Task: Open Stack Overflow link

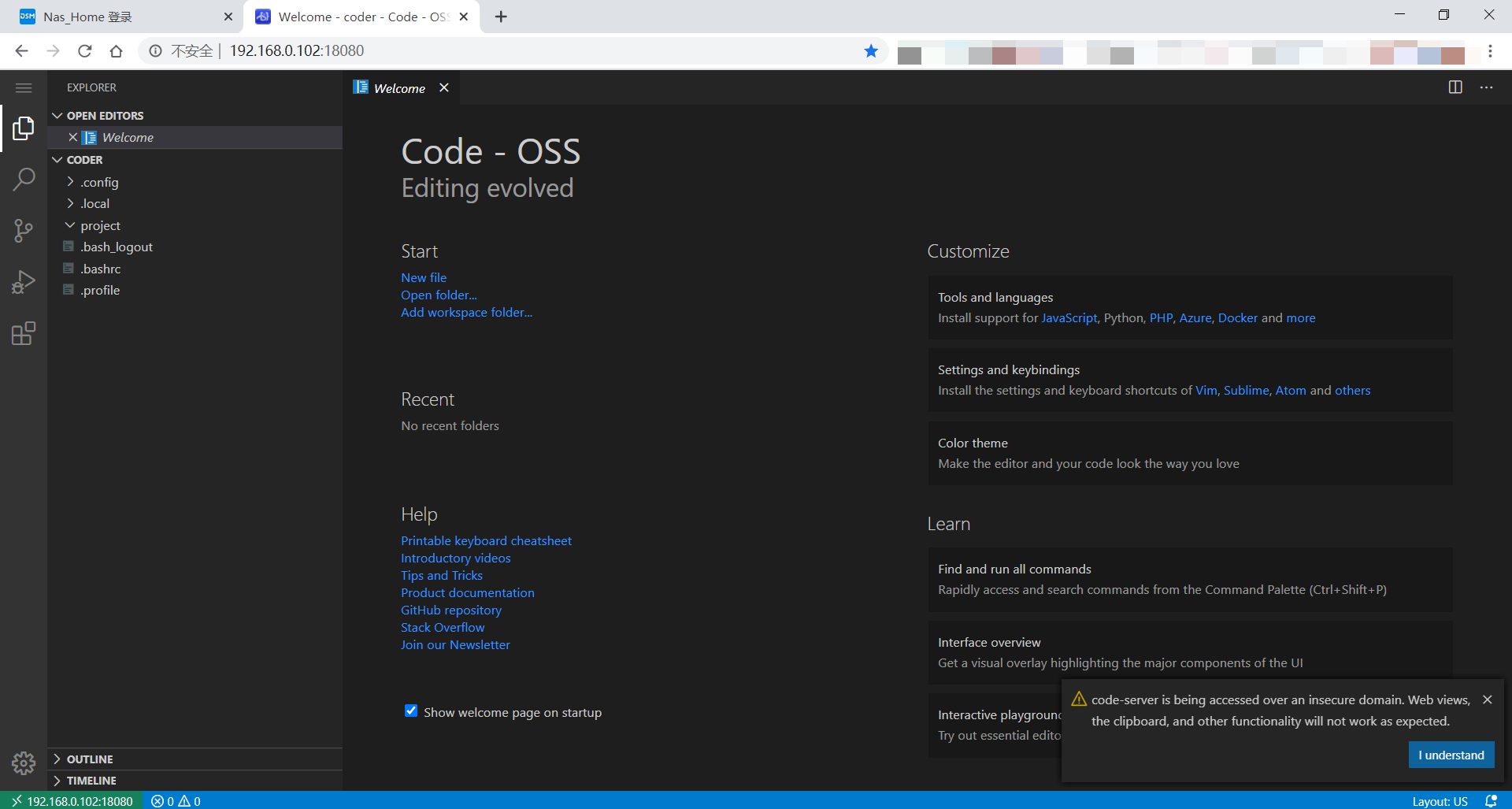Action: pos(443,627)
